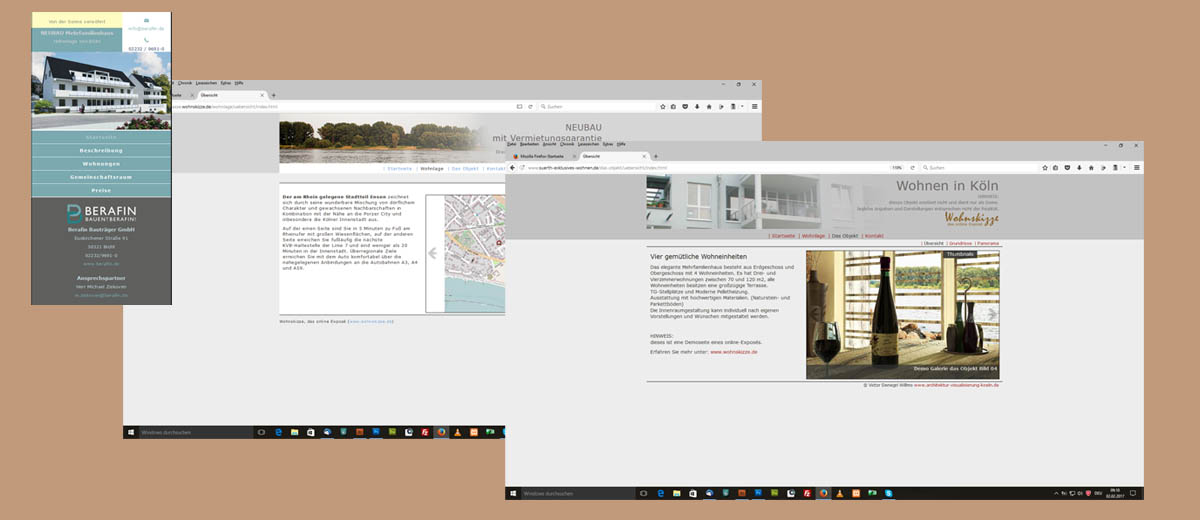1200x520 pixels.
Task: Open hamburger menu in front Firefox window
Action: pos(1137,167)
